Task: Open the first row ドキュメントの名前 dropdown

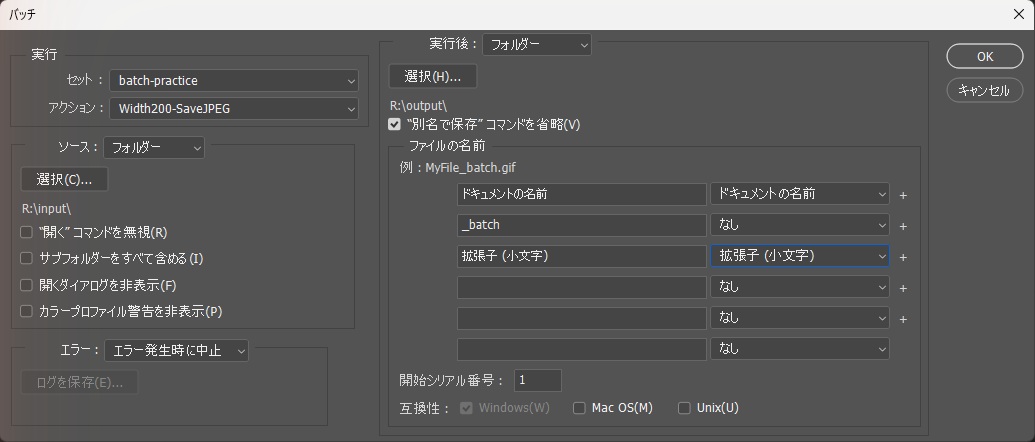Action: point(799,194)
